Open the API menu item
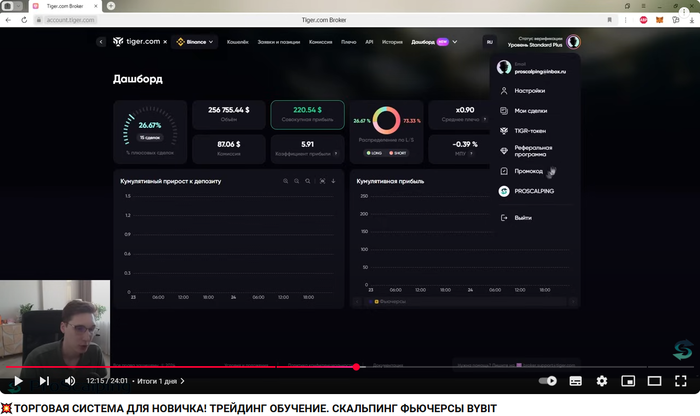The height and width of the screenshot is (416, 700). 369,42
